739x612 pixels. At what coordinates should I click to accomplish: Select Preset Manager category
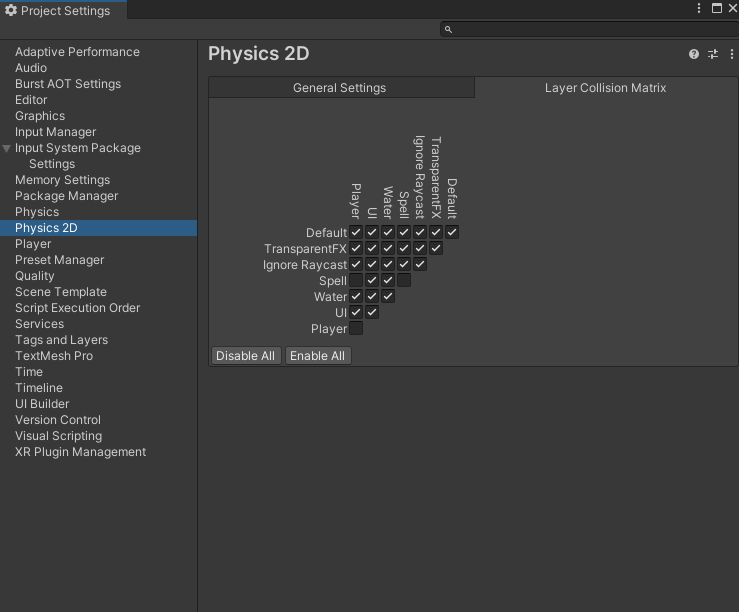coord(99,260)
